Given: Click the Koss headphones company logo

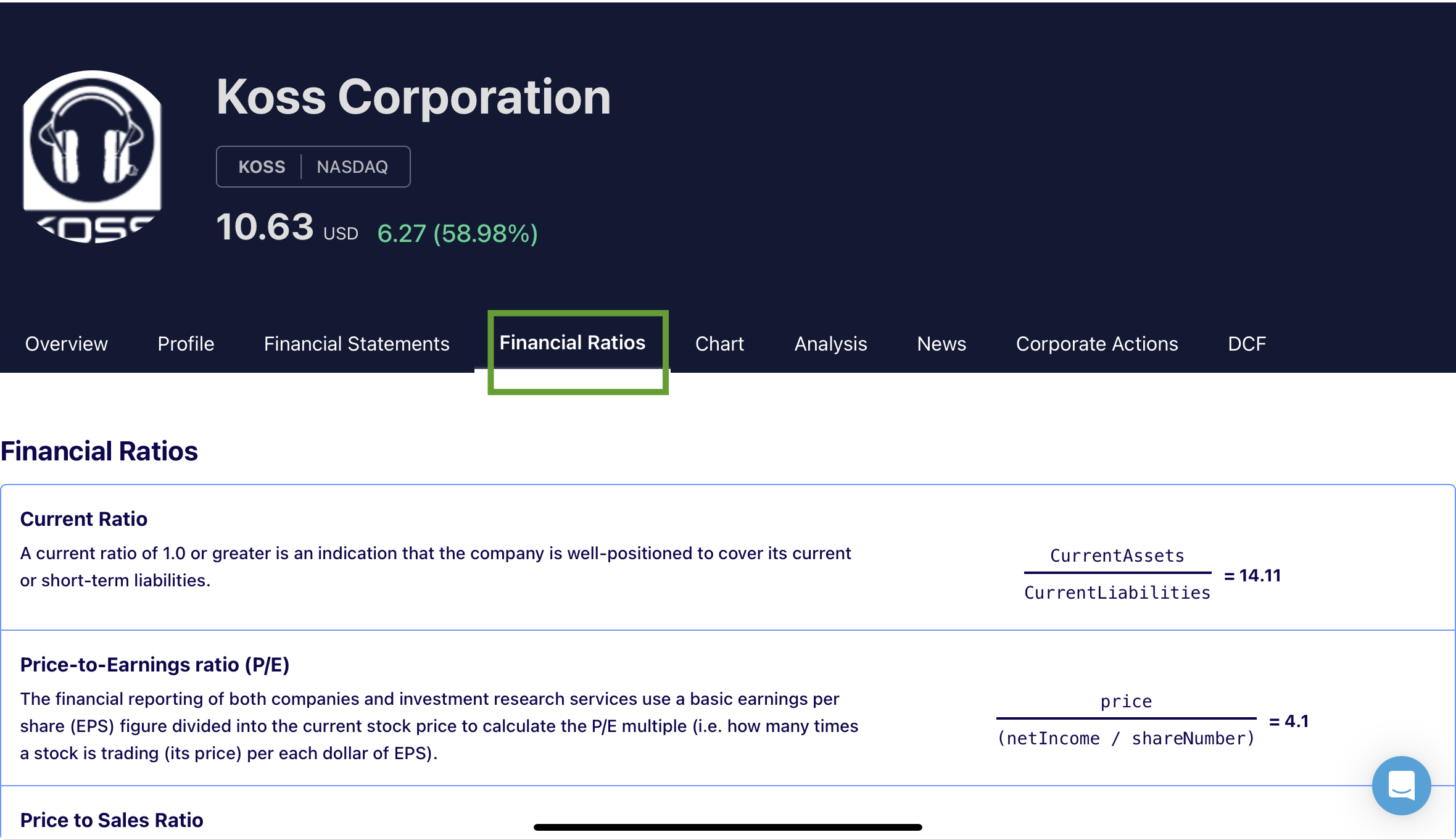Looking at the screenshot, I should tap(93, 157).
